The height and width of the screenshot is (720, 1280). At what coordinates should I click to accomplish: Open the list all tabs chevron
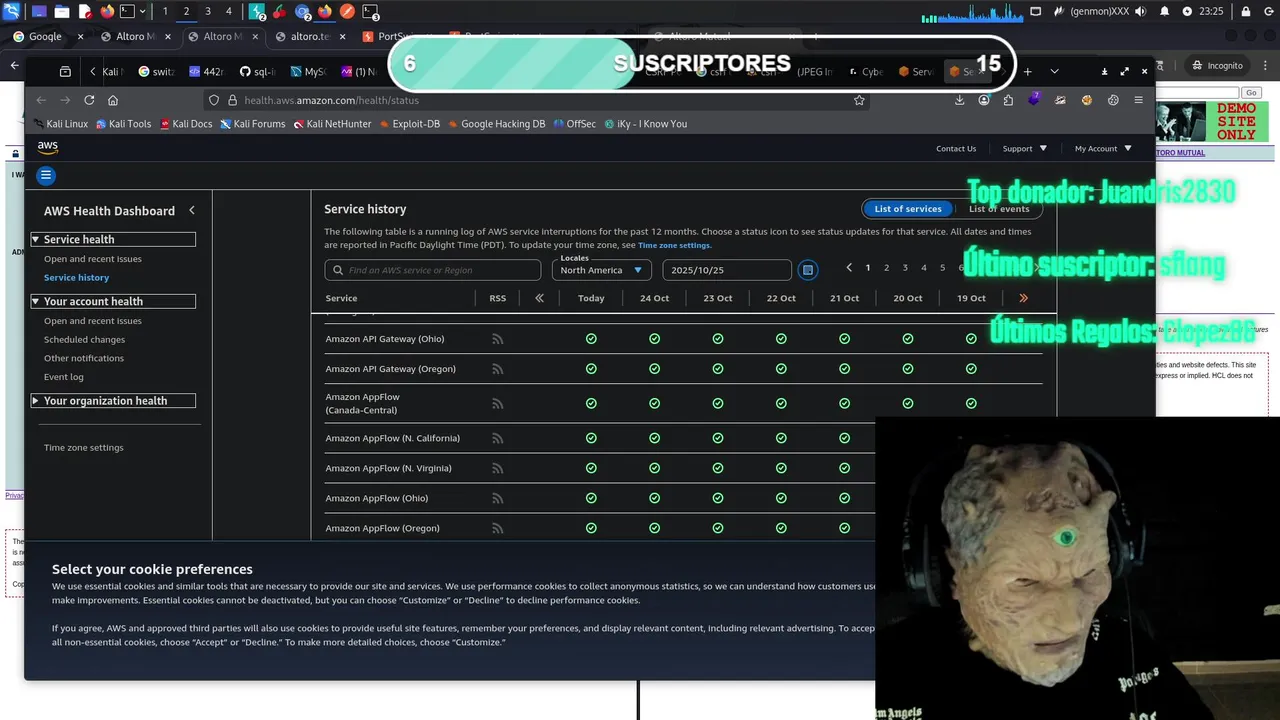point(1054,72)
